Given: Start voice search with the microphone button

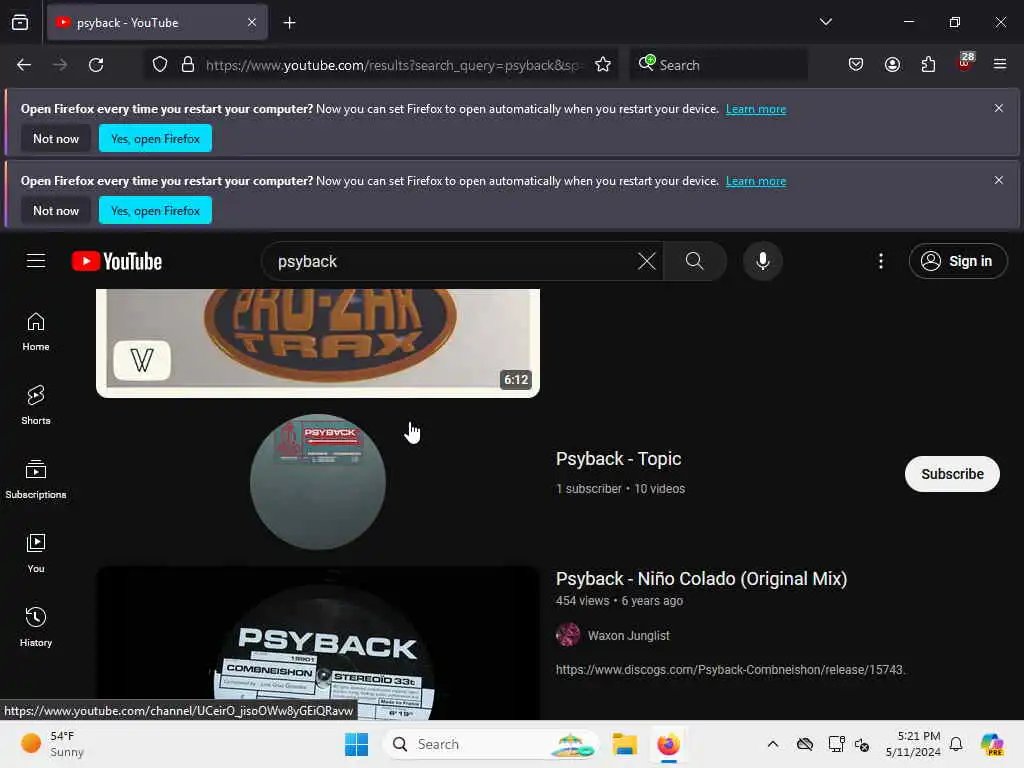Looking at the screenshot, I should pyautogui.click(x=762, y=261).
